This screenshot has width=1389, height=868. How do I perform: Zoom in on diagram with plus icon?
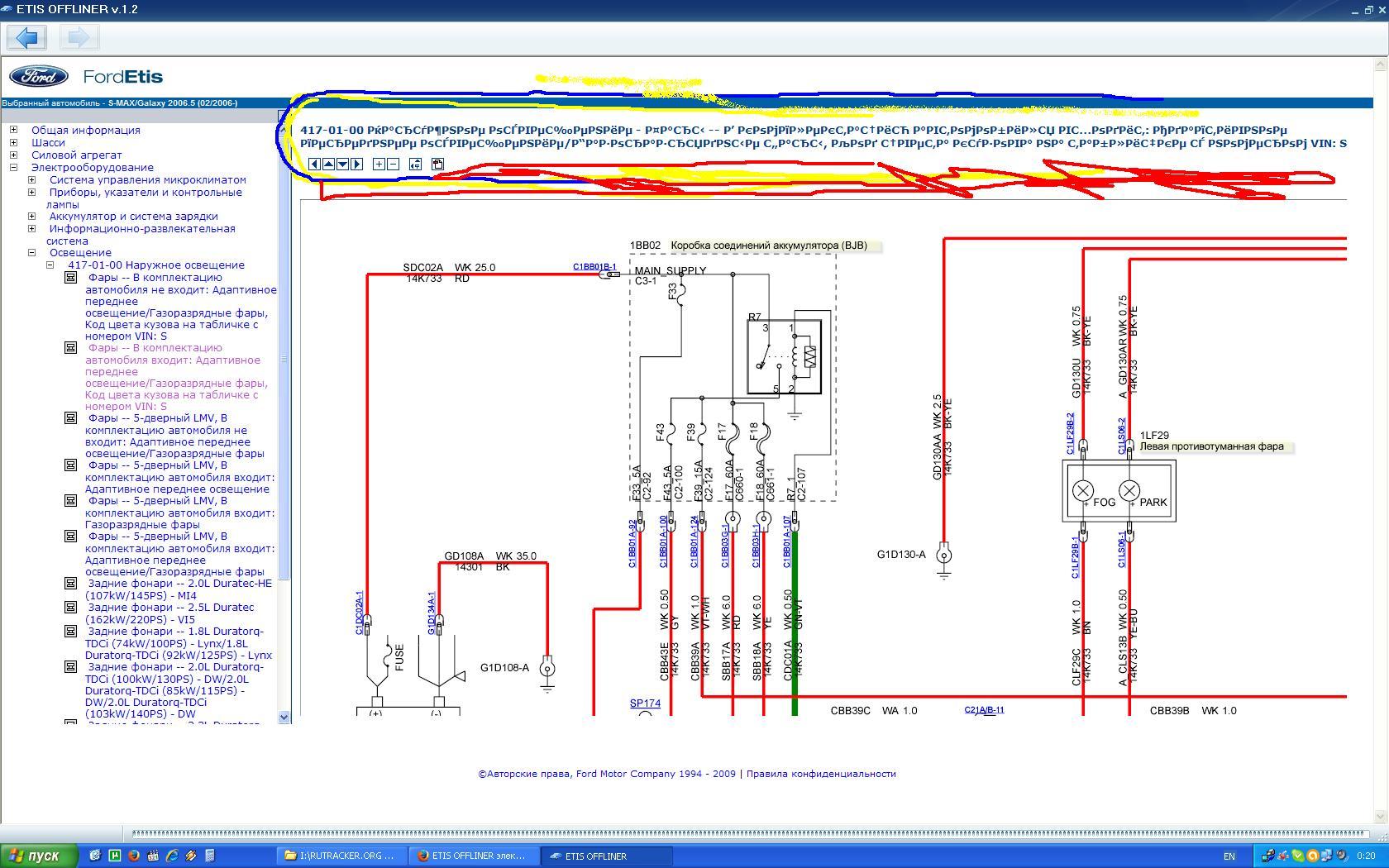pyautogui.click(x=379, y=164)
